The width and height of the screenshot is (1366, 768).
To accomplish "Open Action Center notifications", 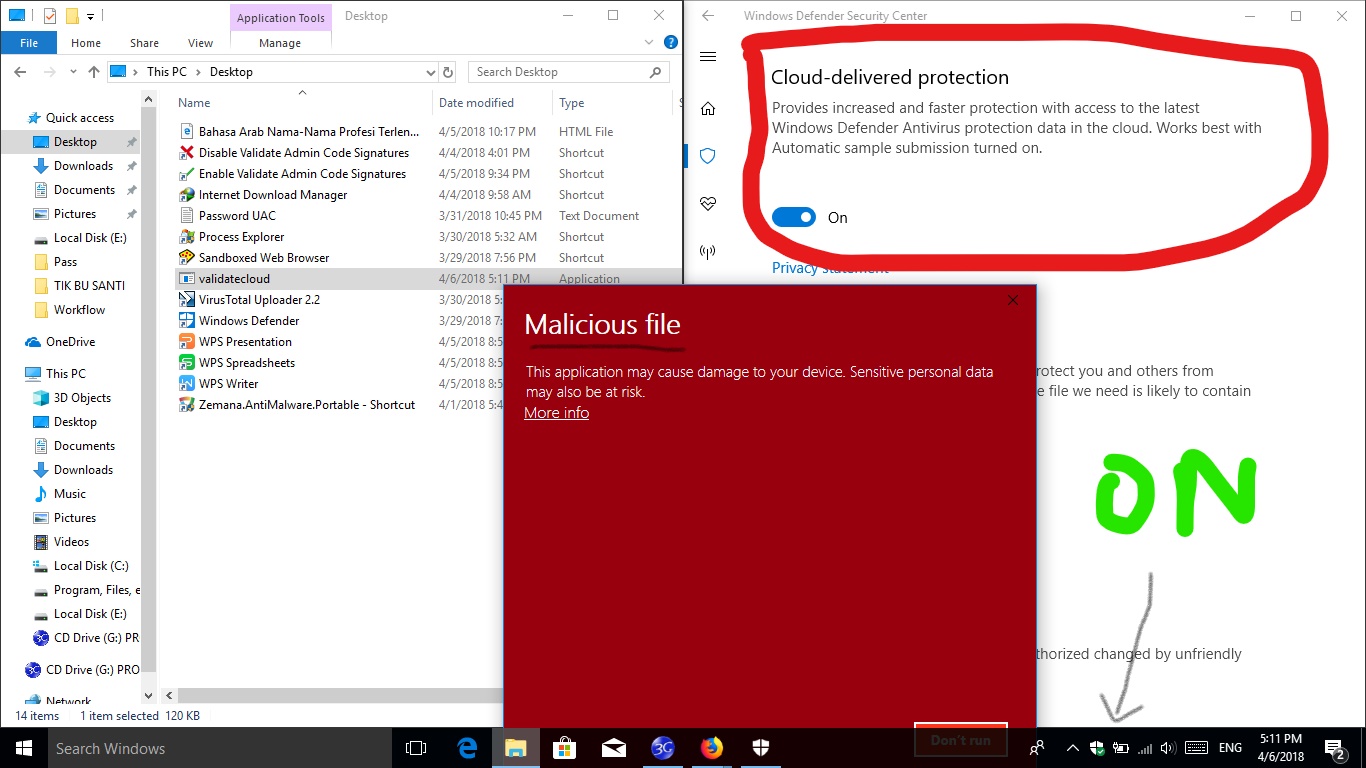I will [1334, 748].
